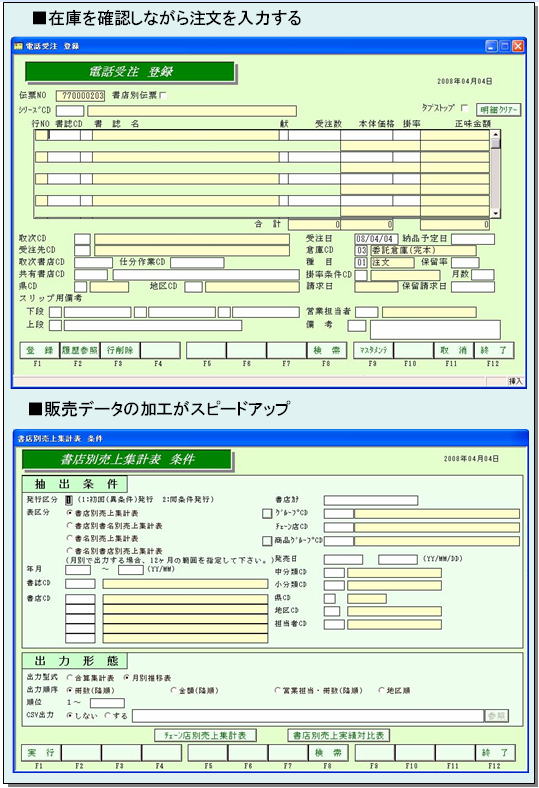Click the 明細クリアー button
This screenshot has width=539, height=788.
(498, 110)
